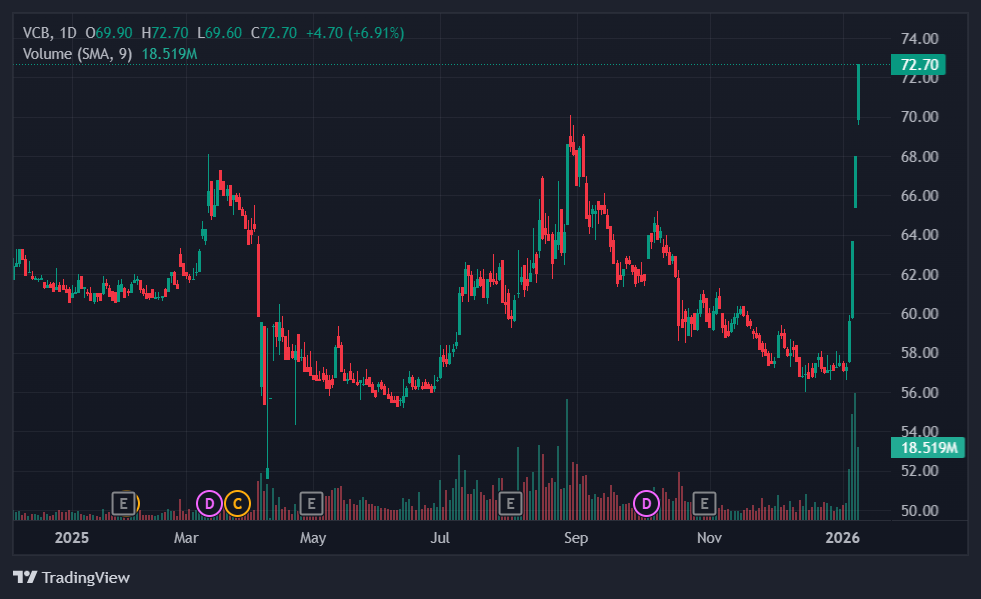This screenshot has height=599, width=981.
Task: Select the earnings E marker after July
Action: tap(510, 502)
